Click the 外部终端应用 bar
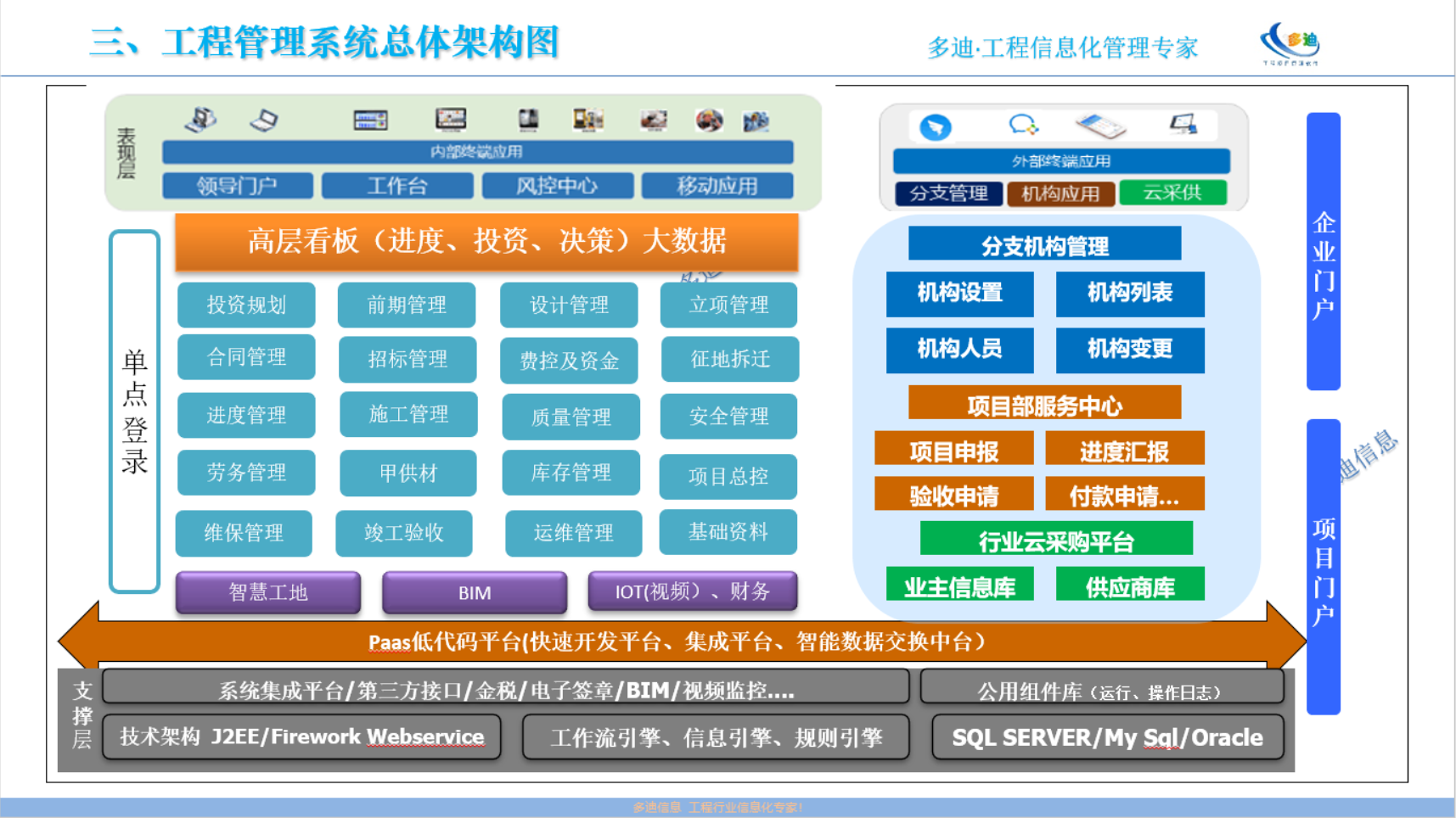The image size is (1456, 818). point(1061,161)
